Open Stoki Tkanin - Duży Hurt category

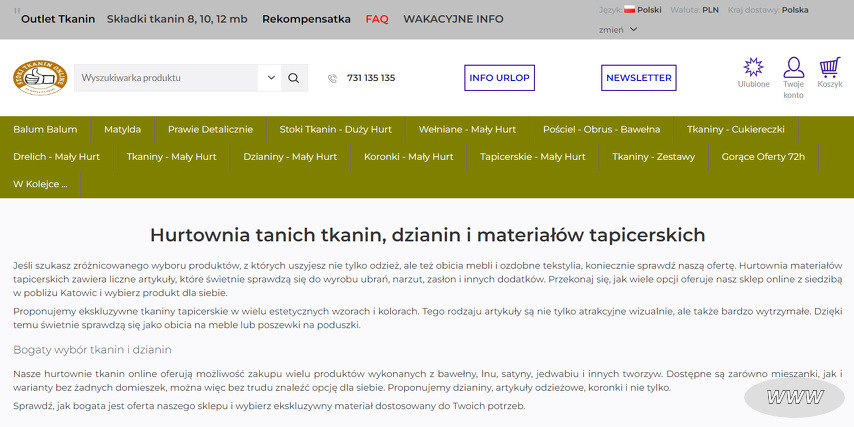pyautogui.click(x=336, y=130)
